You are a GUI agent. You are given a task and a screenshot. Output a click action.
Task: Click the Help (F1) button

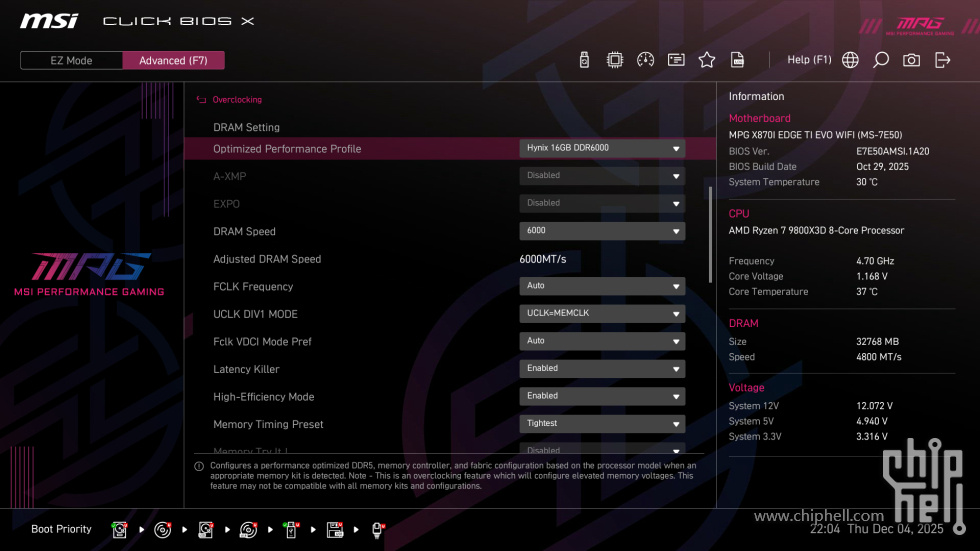(x=809, y=60)
